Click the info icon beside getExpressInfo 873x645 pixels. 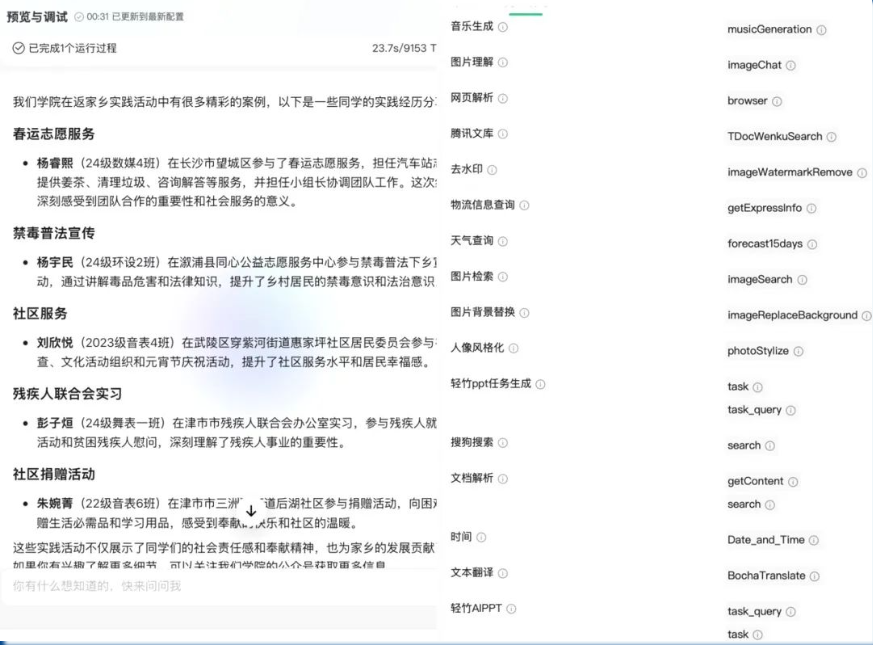(812, 208)
